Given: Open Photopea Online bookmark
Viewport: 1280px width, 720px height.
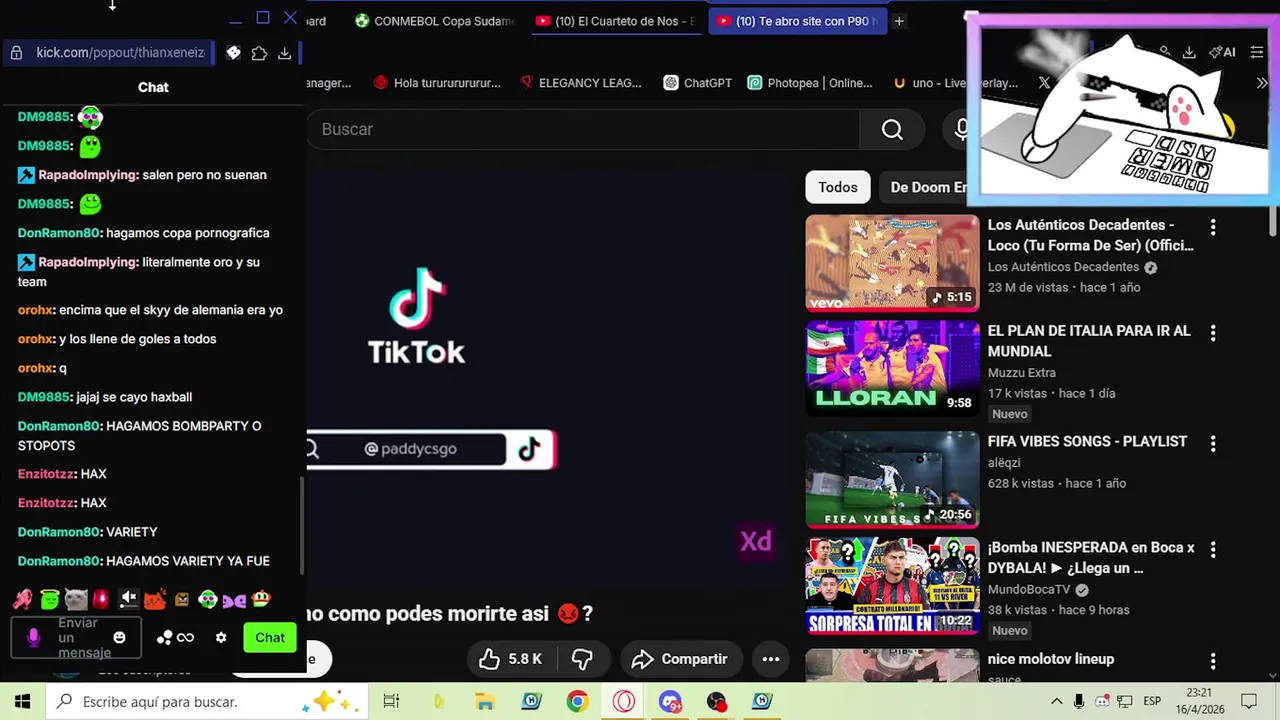Looking at the screenshot, I should click(810, 83).
